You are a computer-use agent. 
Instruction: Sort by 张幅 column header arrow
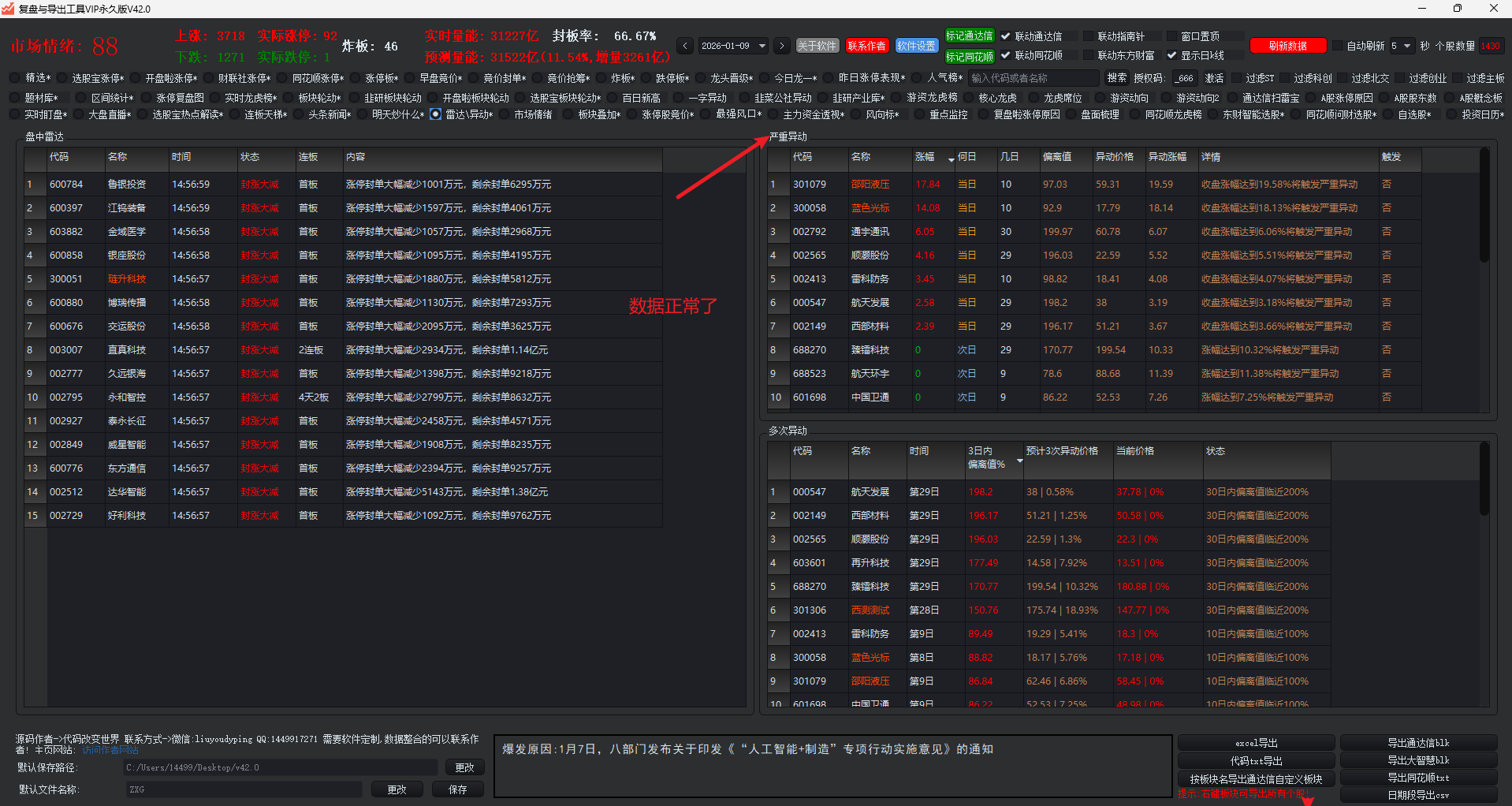[x=951, y=159]
